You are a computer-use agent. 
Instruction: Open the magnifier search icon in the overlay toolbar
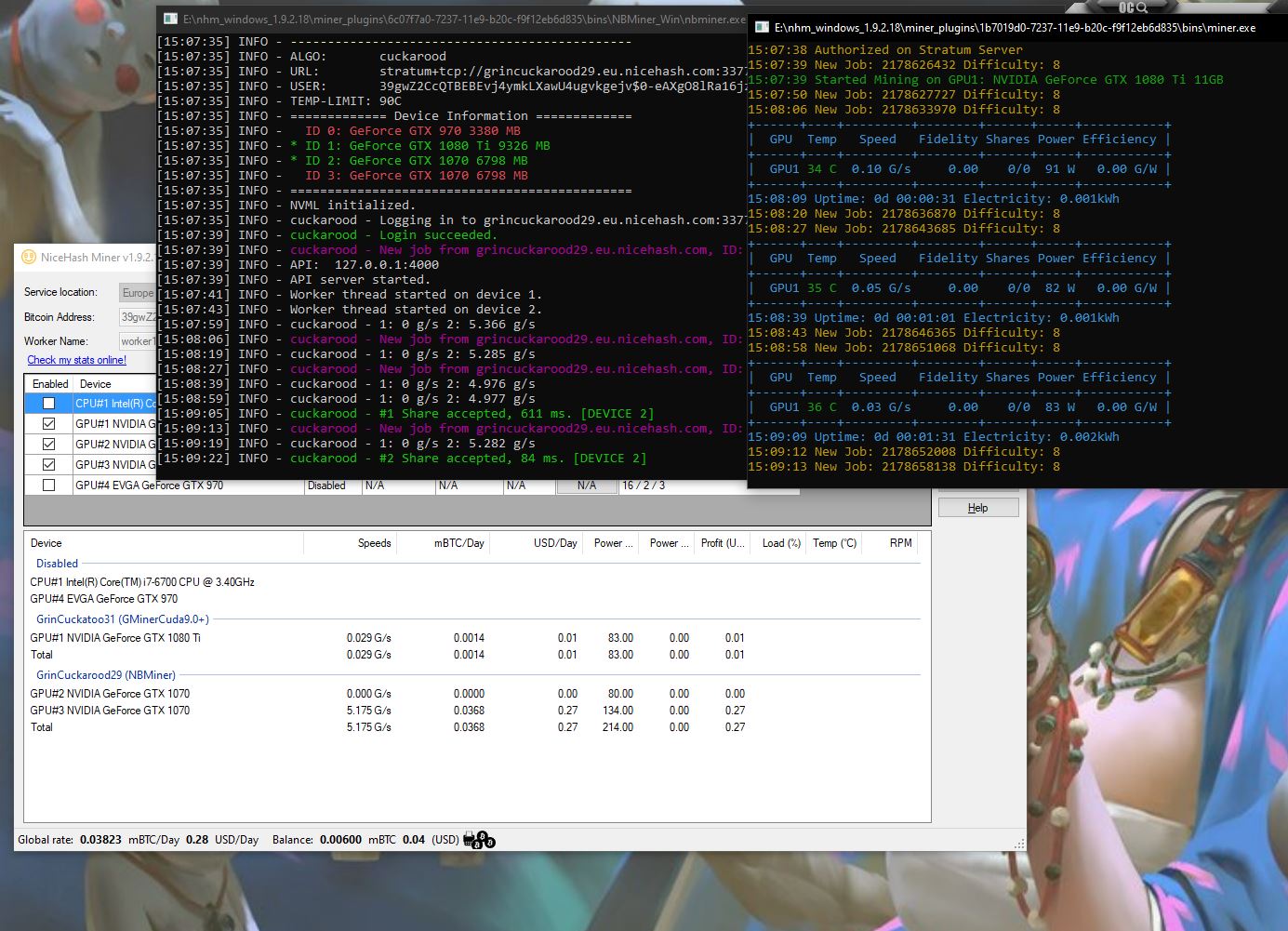tap(1142, 8)
